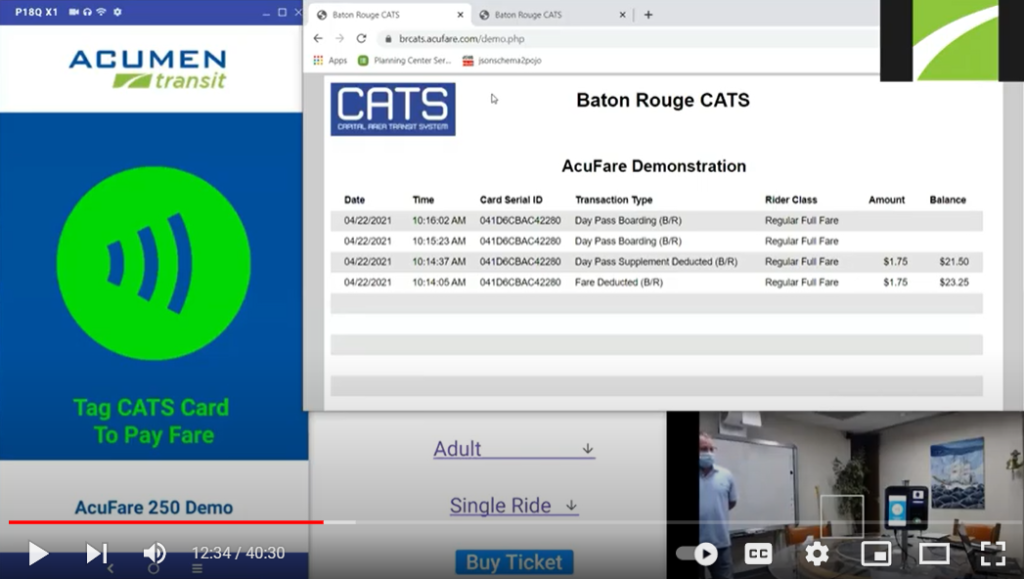Close the first Baton Rouge CATS tab

coord(460,14)
